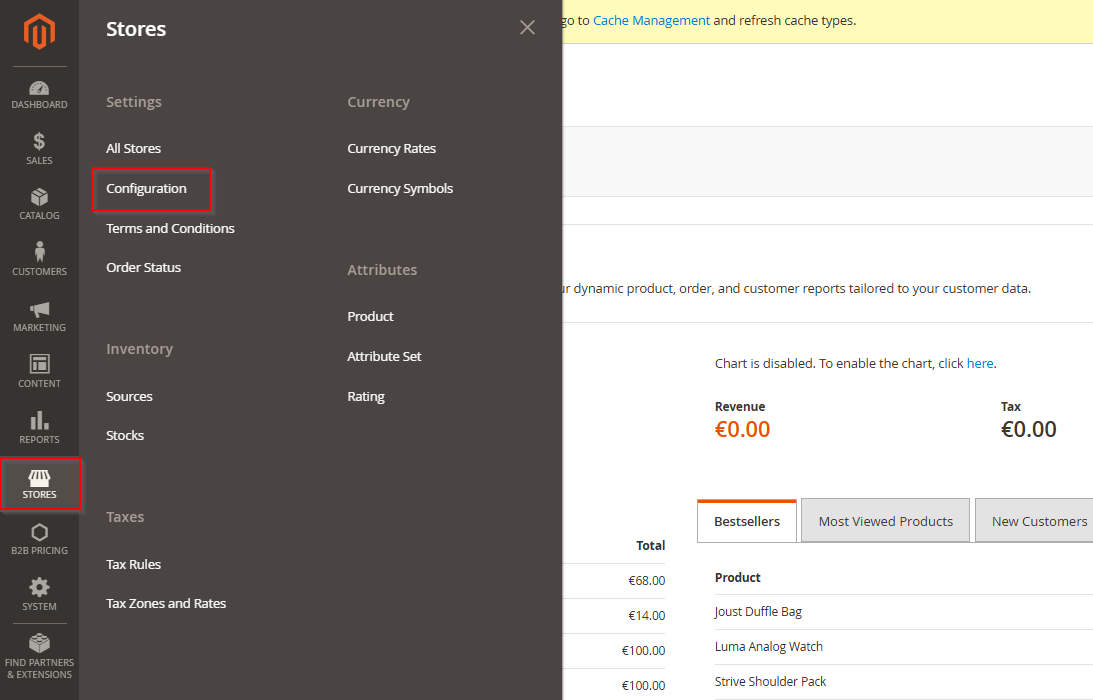Open Currency Symbols
This screenshot has height=700, width=1093.
(x=400, y=188)
